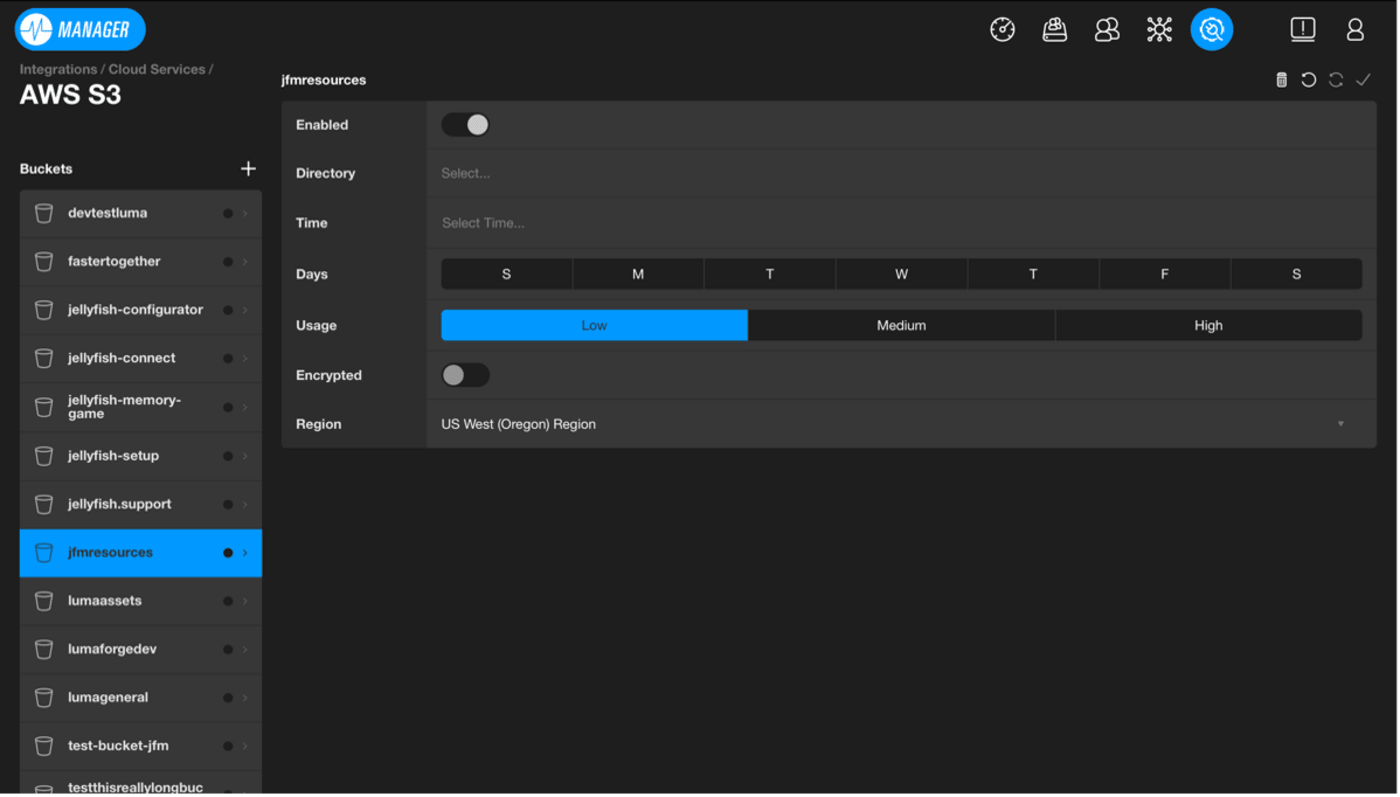
Task: Open the Directory select dropdown
Action: point(900,173)
